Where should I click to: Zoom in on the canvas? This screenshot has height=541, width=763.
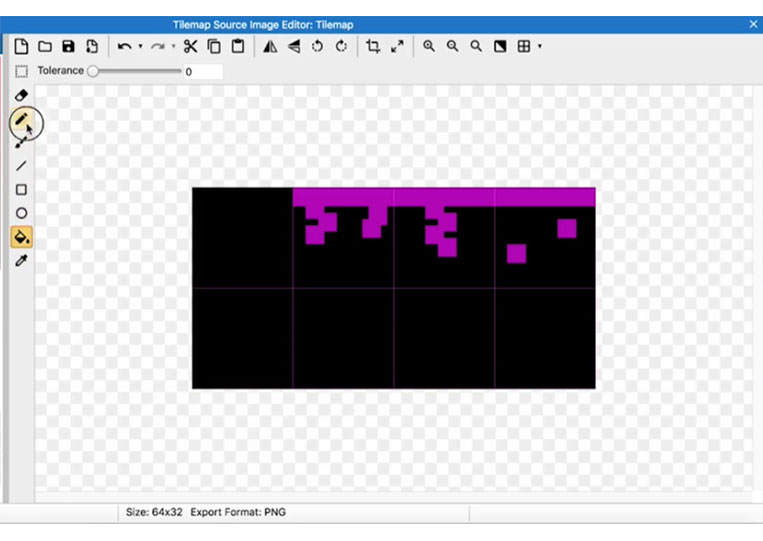429,47
